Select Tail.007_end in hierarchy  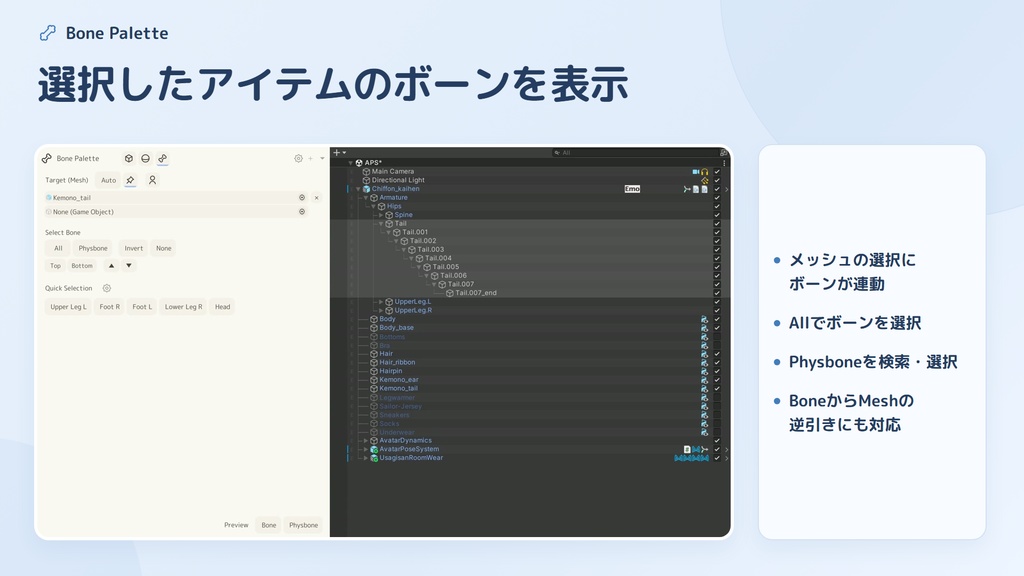(475, 293)
